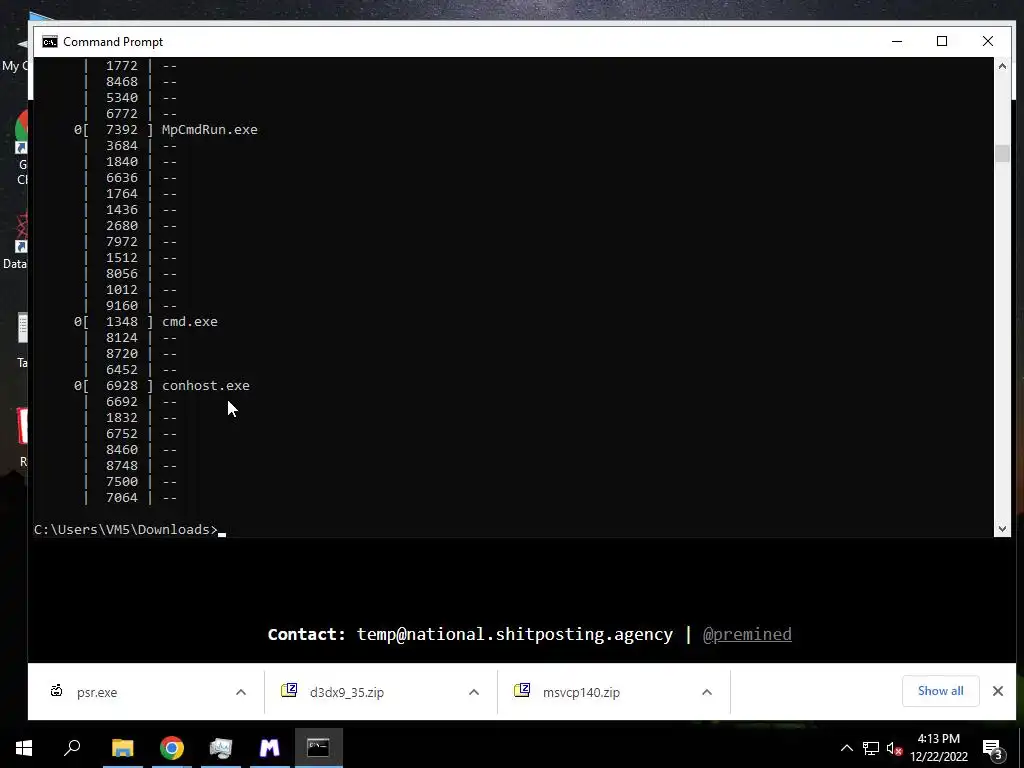Image resolution: width=1024 pixels, height=768 pixels.
Task: Open taskbar search magnifier
Action: click(72, 748)
